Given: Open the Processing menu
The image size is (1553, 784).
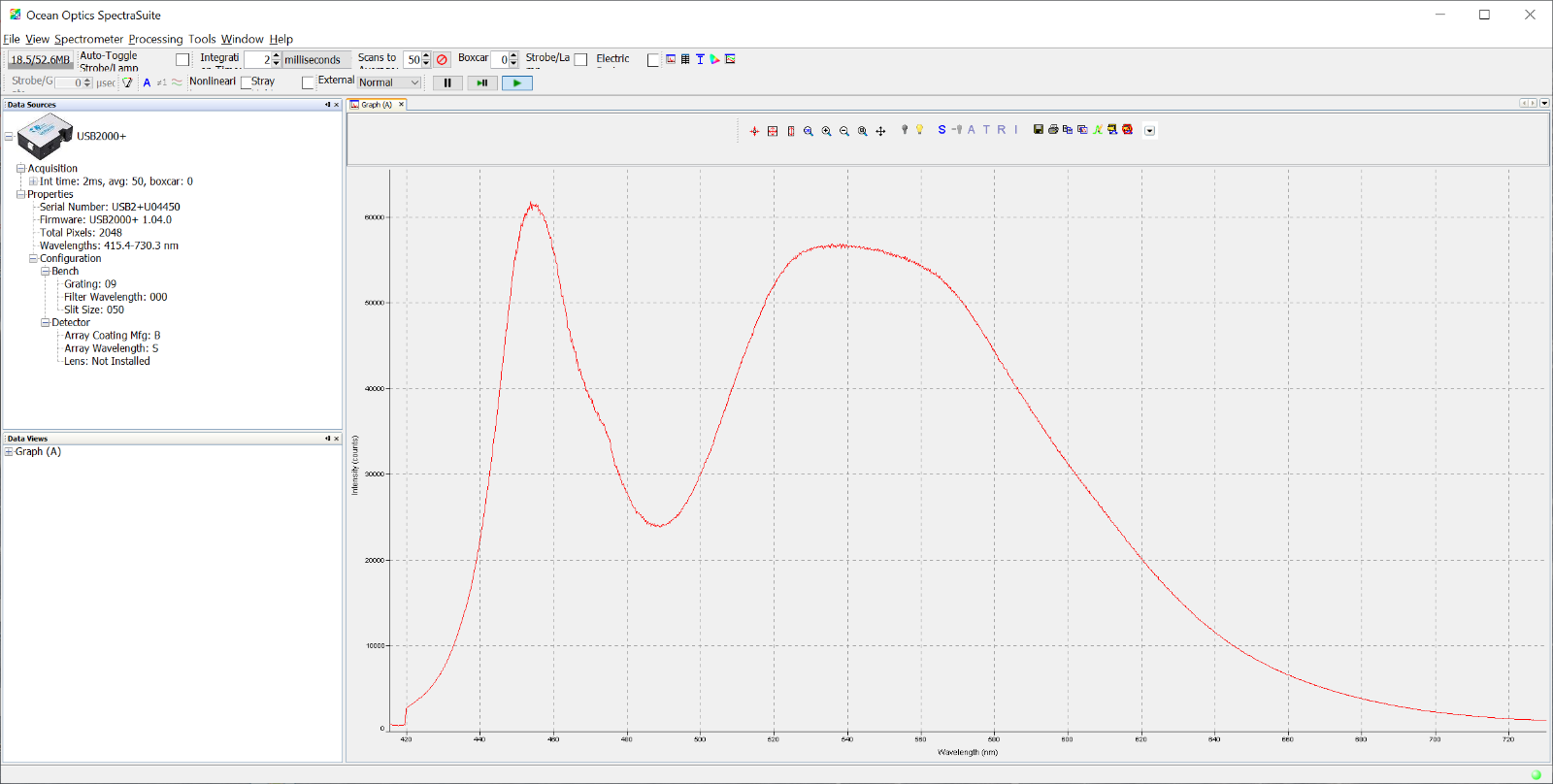Looking at the screenshot, I should click(x=155, y=40).
